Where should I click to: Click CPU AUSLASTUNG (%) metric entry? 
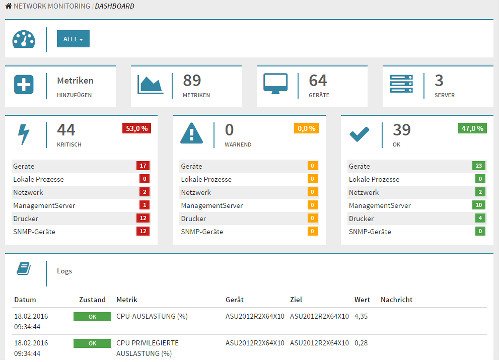coord(152,316)
